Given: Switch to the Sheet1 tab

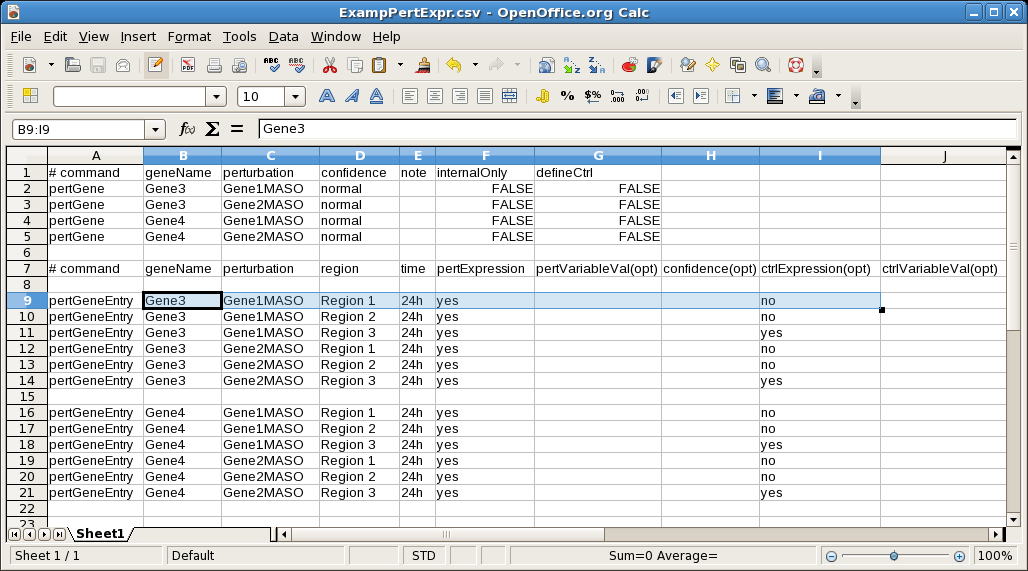Looking at the screenshot, I should 100,534.
